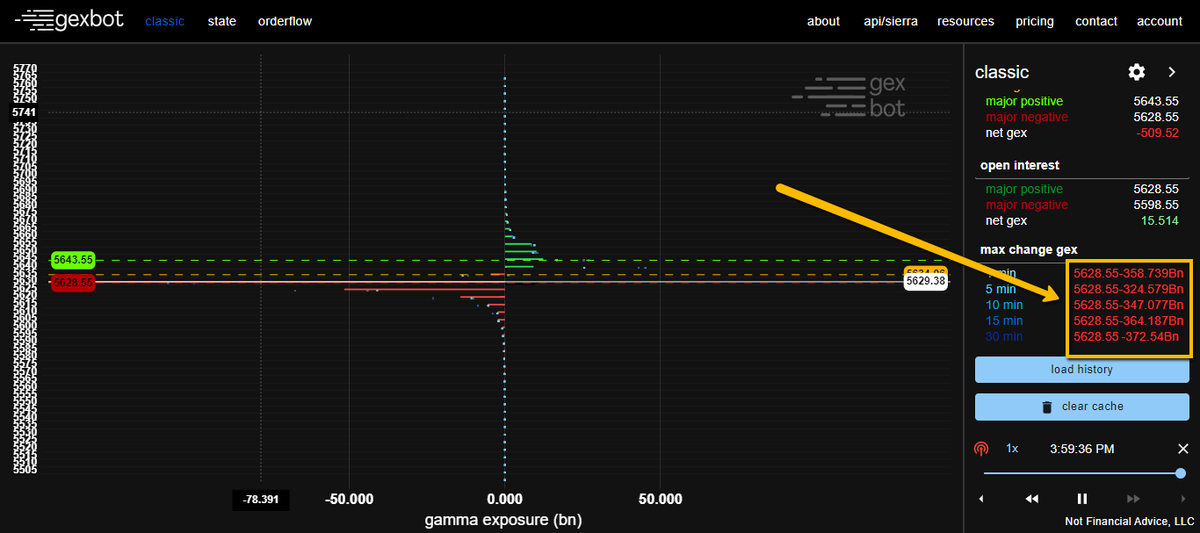1200x533 pixels.
Task: Click the 5628.55-324.579Bn value
Action: 1128,289
